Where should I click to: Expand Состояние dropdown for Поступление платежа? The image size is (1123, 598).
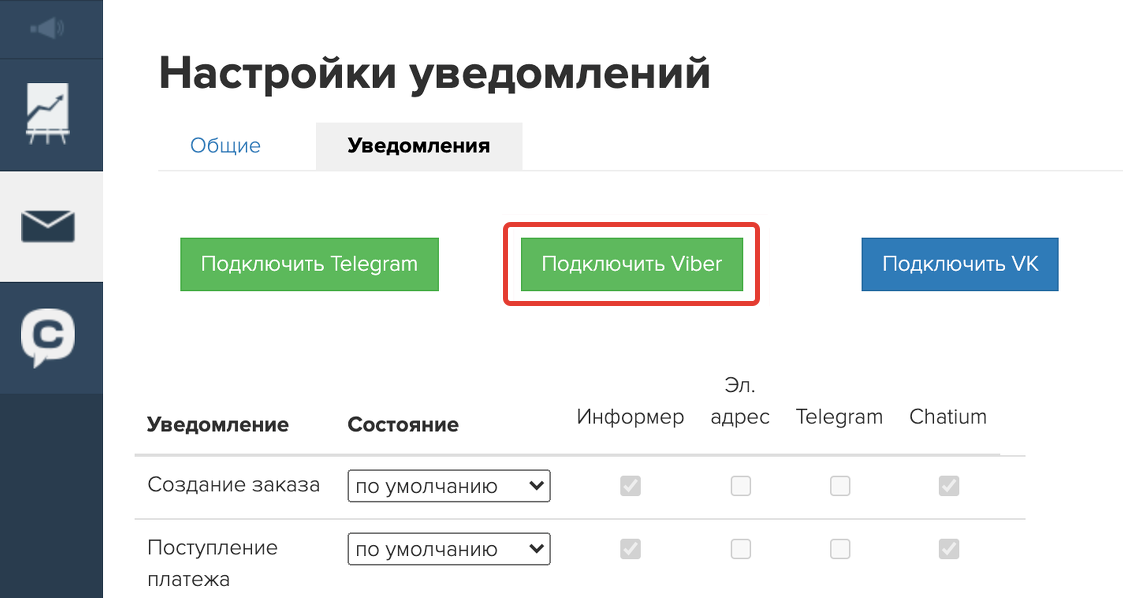(449, 549)
